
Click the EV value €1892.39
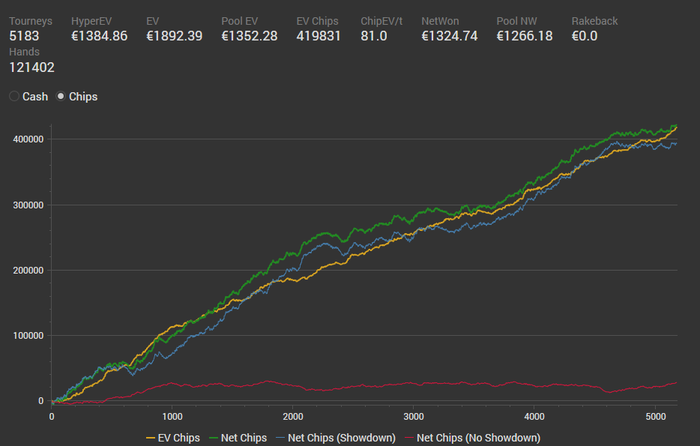click(x=174, y=36)
